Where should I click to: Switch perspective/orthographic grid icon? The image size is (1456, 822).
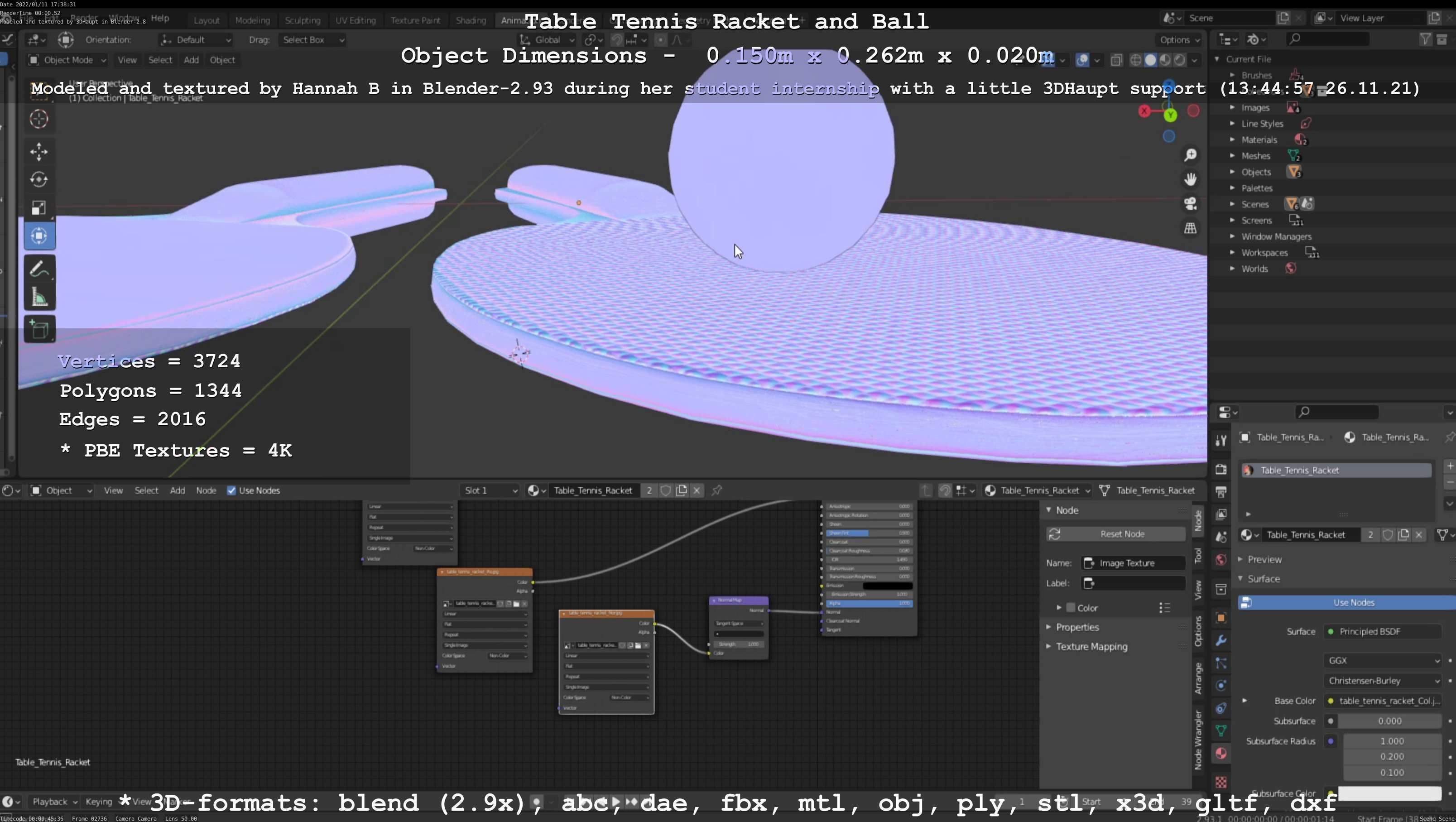tap(1190, 228)
